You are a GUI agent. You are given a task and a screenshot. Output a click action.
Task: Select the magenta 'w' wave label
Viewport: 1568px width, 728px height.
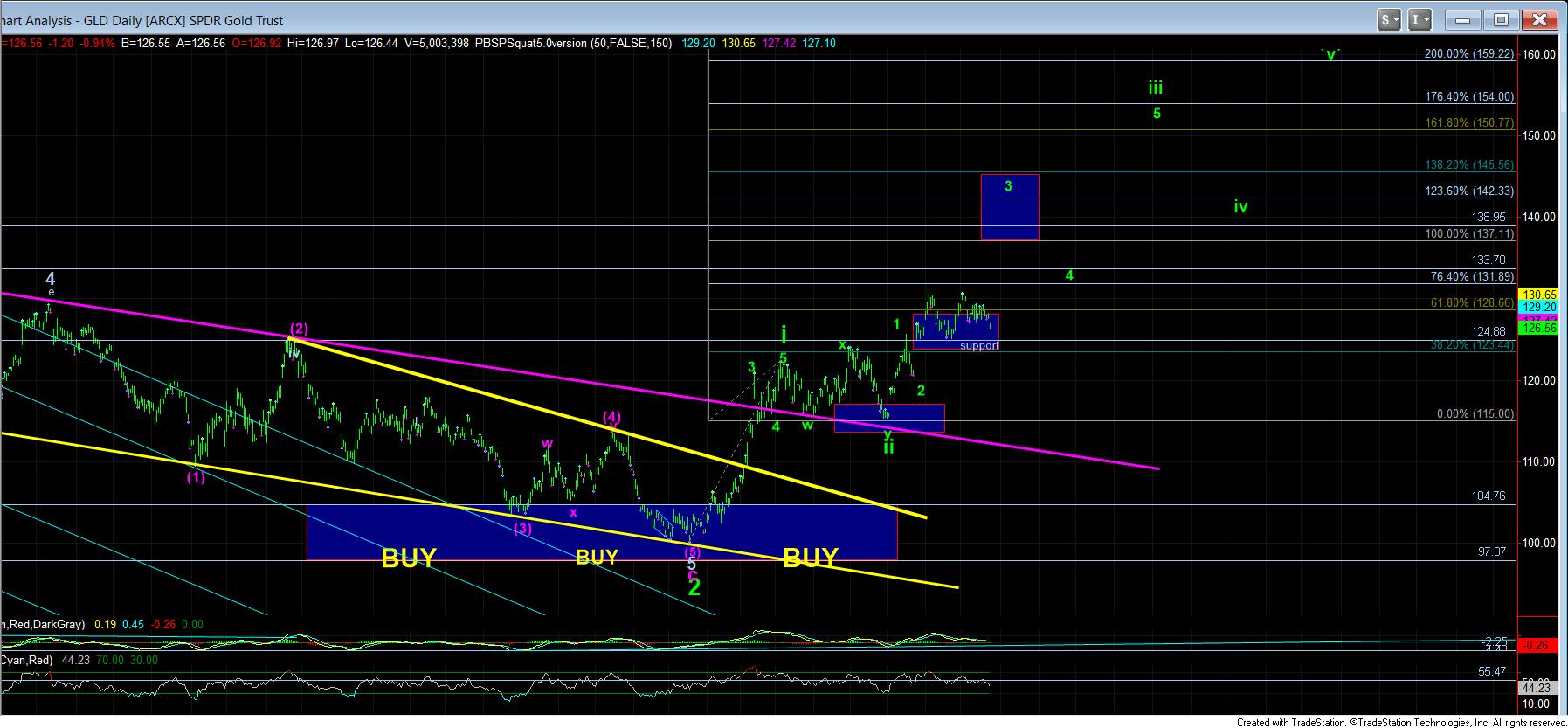point(547,444)
